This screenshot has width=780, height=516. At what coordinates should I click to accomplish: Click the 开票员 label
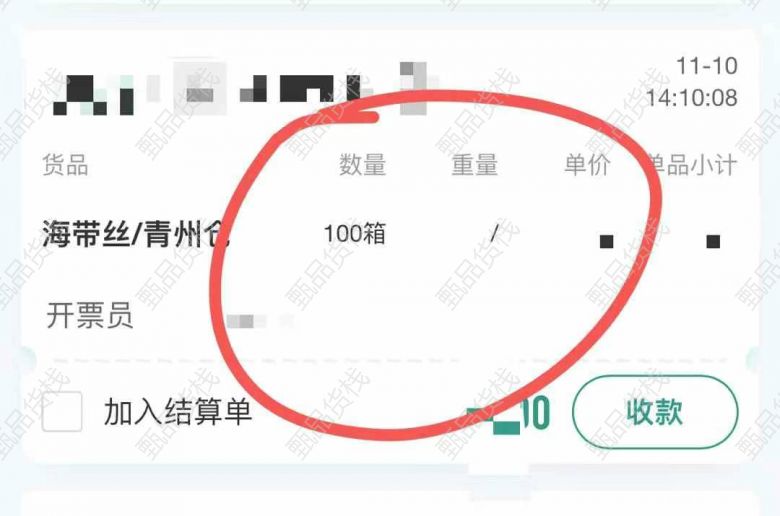pos(90,316)
